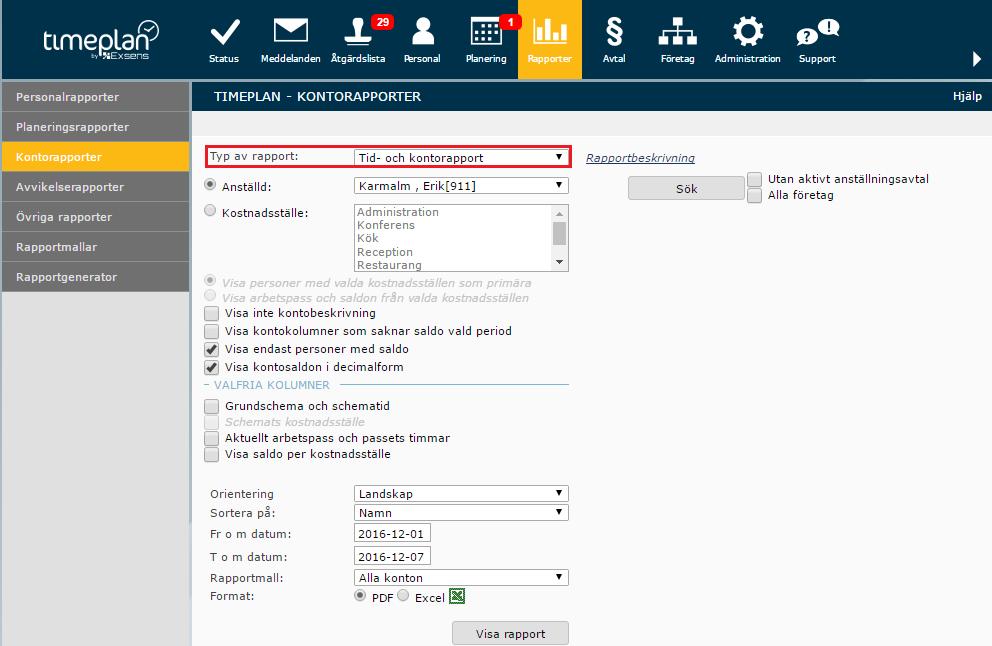Enable Aktuellt arbetspass och passets timmar
This screenshot has height=646, width=992.
[212, 438]
